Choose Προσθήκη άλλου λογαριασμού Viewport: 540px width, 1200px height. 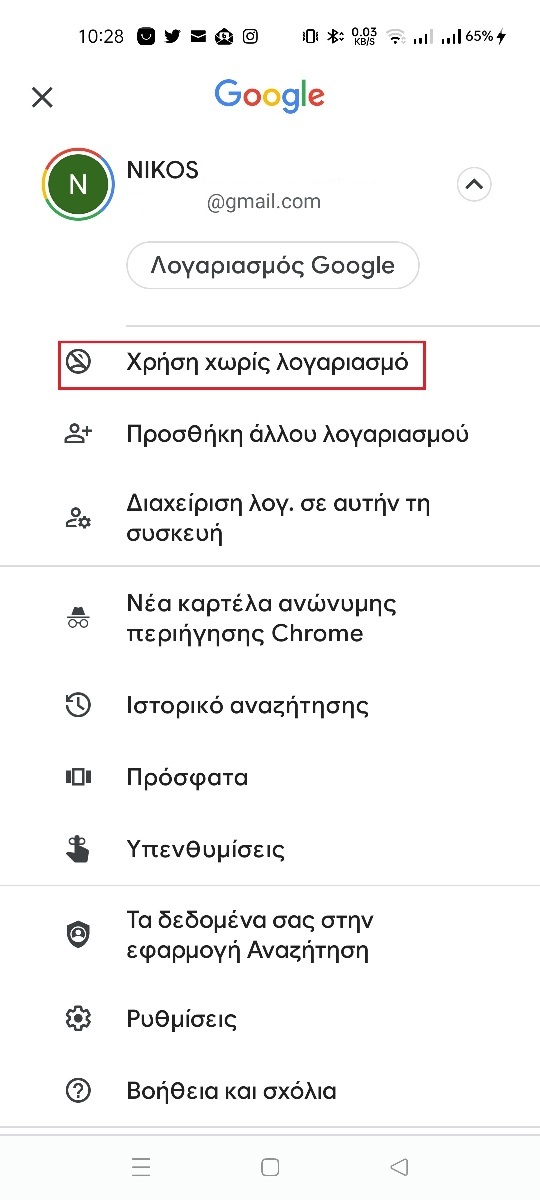coord(270,434)
